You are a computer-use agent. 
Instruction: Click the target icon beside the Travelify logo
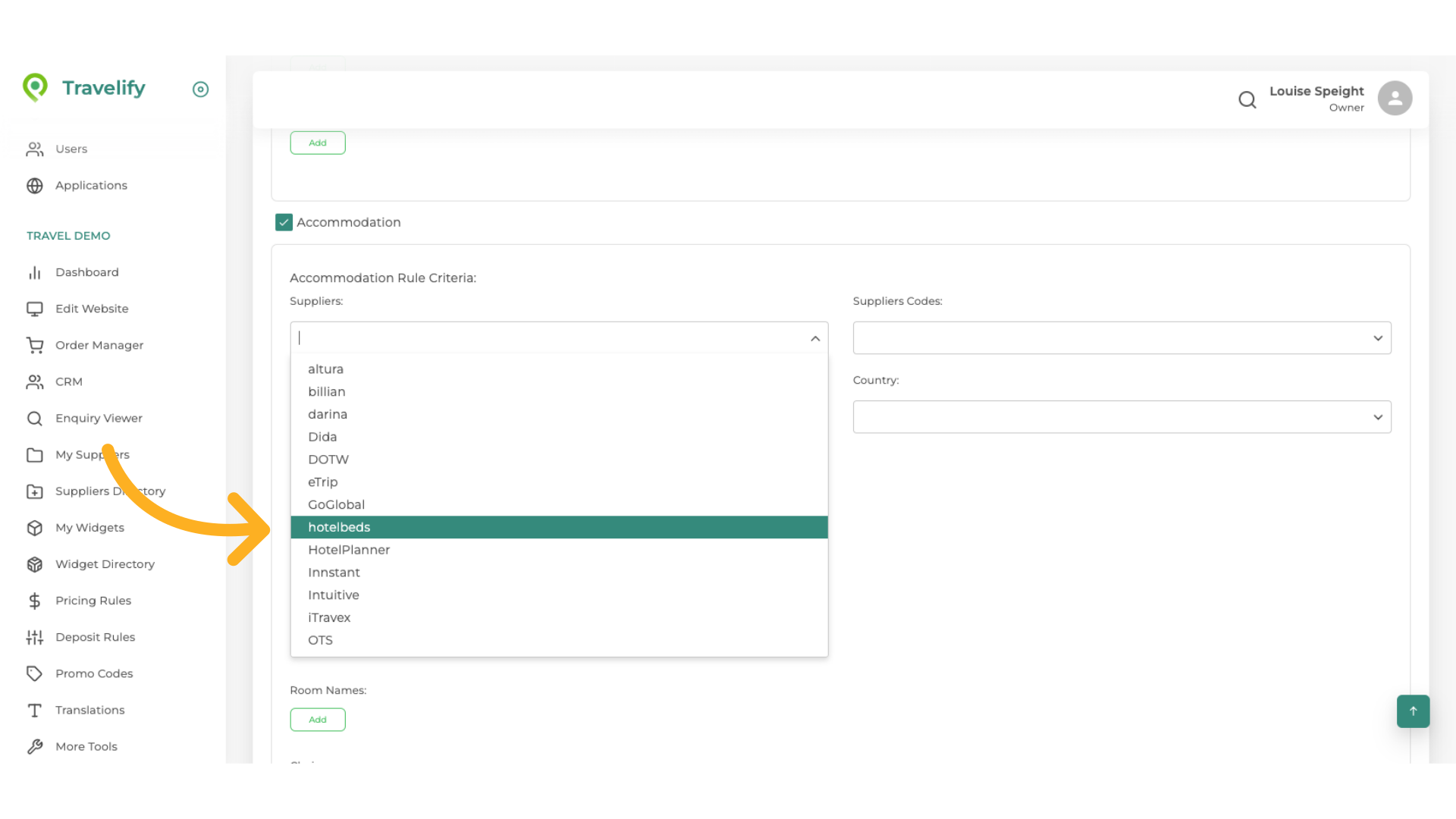[x=200, y=89]
